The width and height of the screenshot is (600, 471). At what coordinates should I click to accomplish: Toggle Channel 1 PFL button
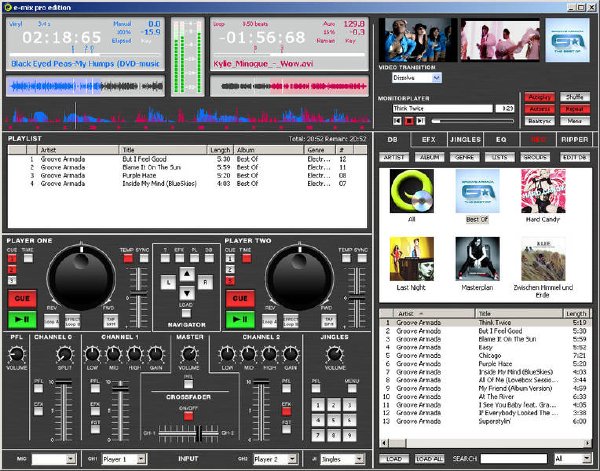point(95,388)
